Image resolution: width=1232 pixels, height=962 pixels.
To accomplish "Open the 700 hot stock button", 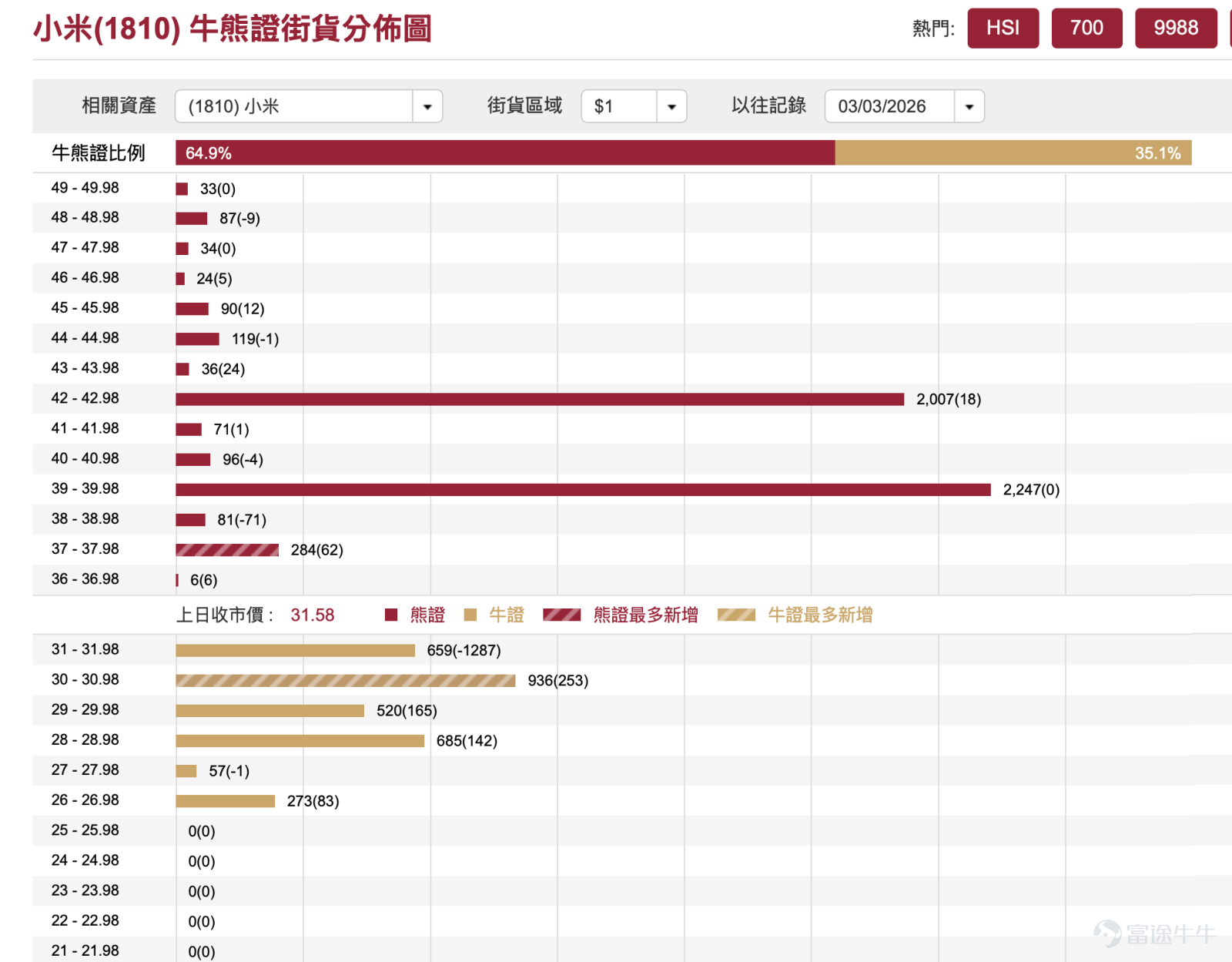I will (x=1086, y=28).
